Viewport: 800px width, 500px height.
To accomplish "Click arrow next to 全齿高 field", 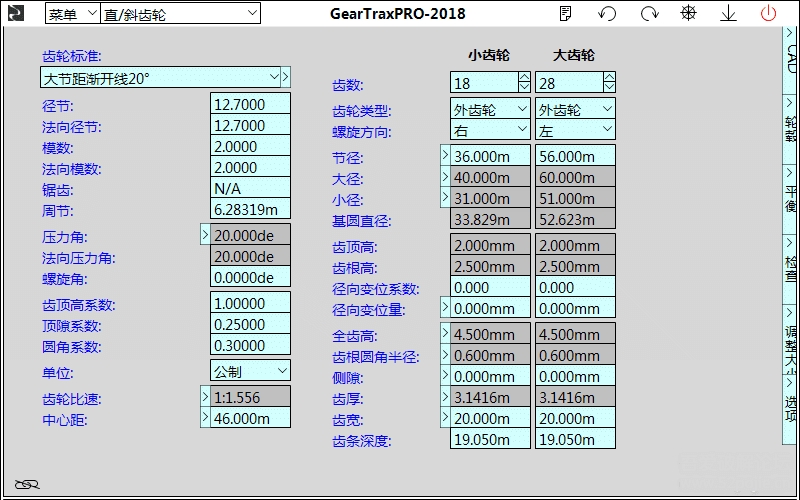I will tap(445, 333).
